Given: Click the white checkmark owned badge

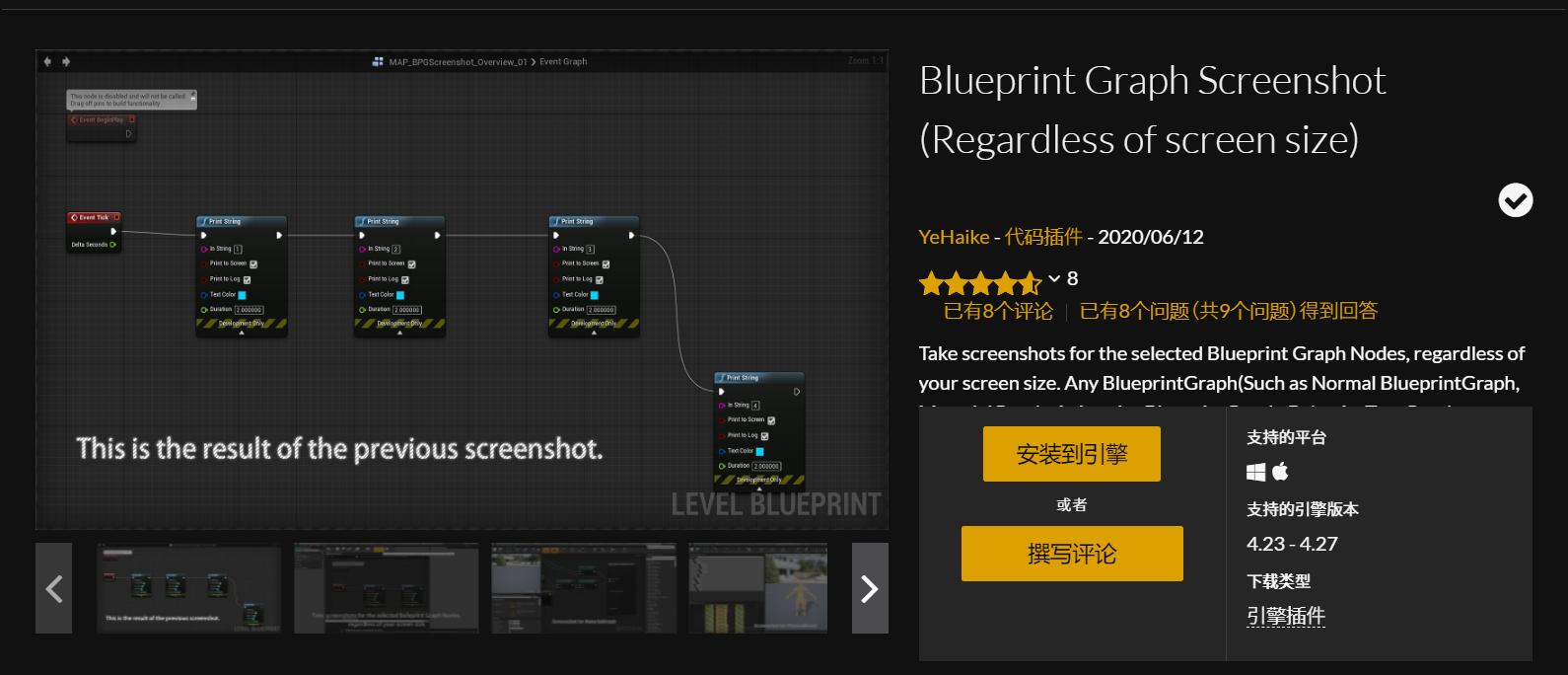Looking at the screenshot, I should pyautogui.click(x=1516, y=200).
